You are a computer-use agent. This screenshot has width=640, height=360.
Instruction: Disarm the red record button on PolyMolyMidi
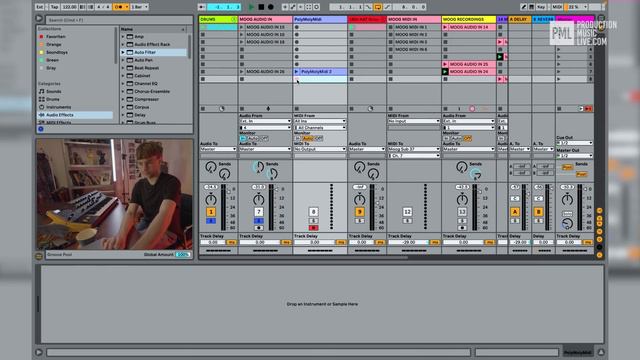coord(313,228)
